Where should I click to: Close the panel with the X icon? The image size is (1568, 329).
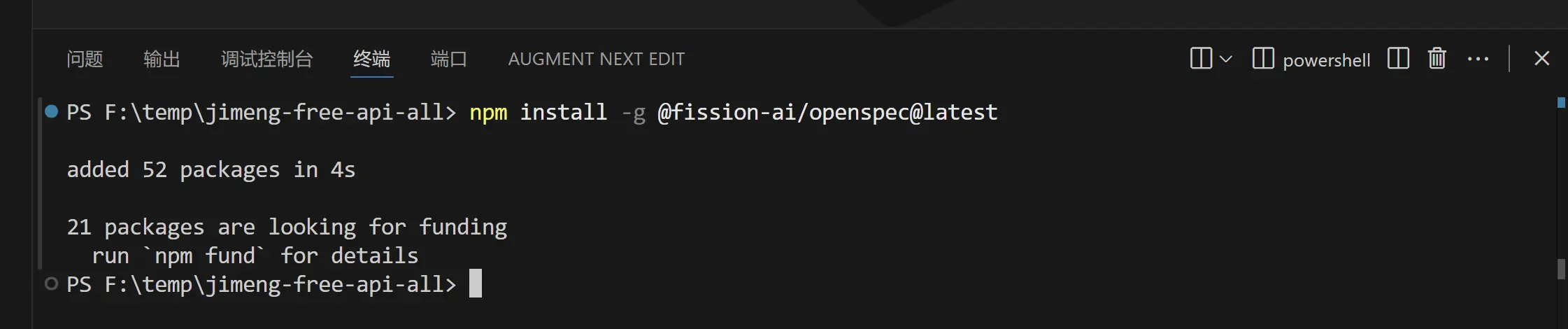click(1542, 58)
